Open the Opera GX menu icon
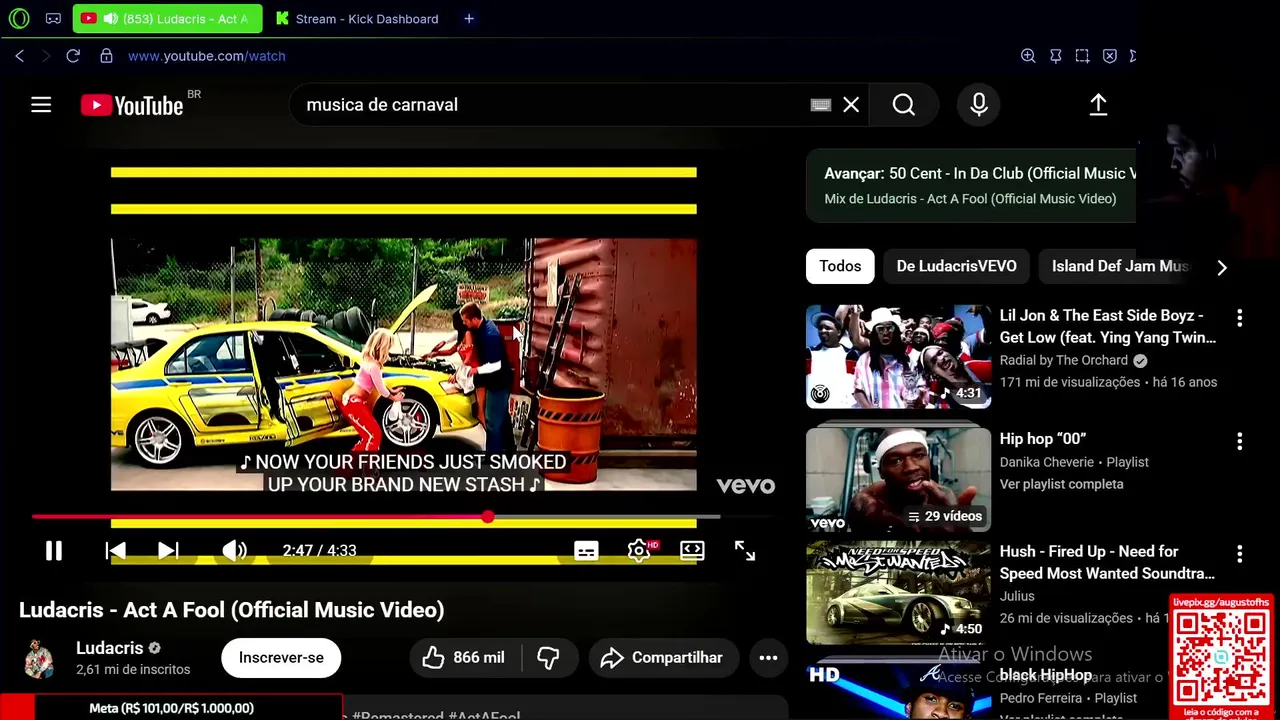Screen dimensions: 1280x720 [19, 19]
